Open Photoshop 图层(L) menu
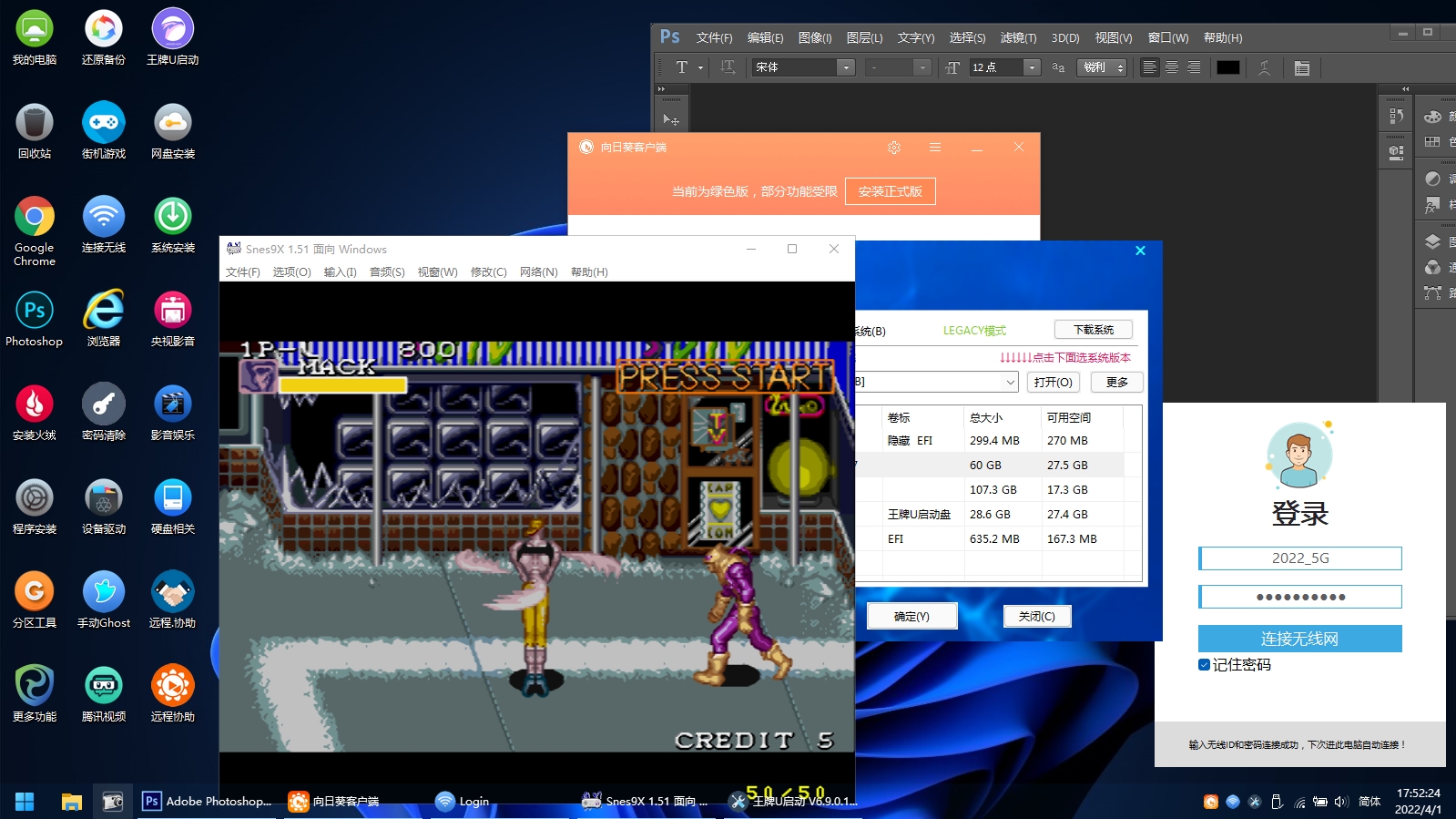 pos(864,38)
